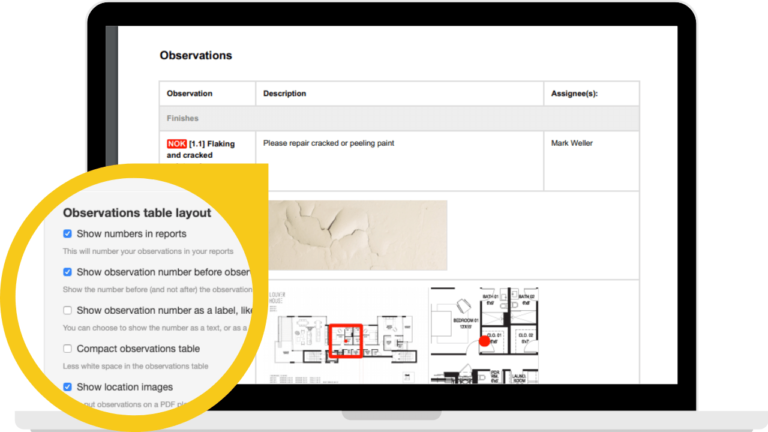The width and height of the screenshot is (768, 432).
Task: Click the Finishes section row
Action: point(399,119)
